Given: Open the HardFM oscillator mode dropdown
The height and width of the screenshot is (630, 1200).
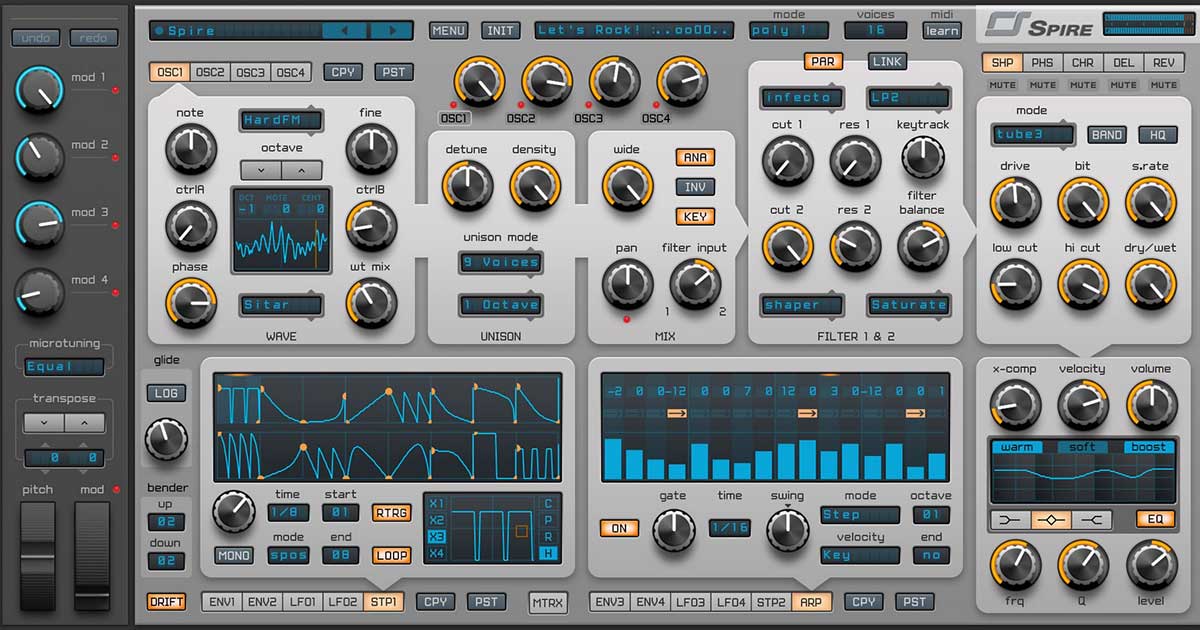Looking at the screenshot, I should coord(281,121).
